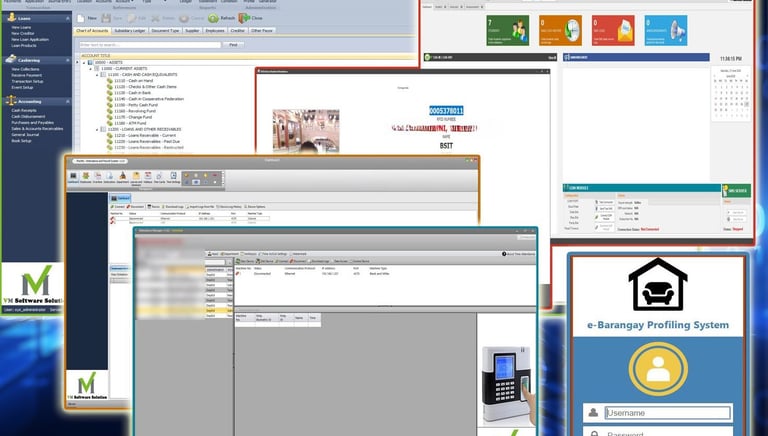
Task: Click the disconnected device icon in Attendance Manager row
Action: click(238, 273)
